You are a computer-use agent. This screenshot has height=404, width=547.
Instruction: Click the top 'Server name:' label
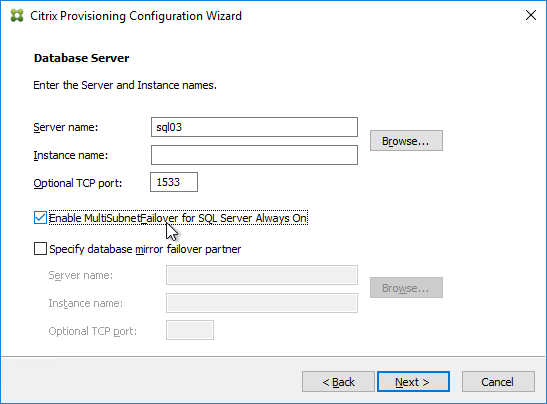(x=66, y=127)
